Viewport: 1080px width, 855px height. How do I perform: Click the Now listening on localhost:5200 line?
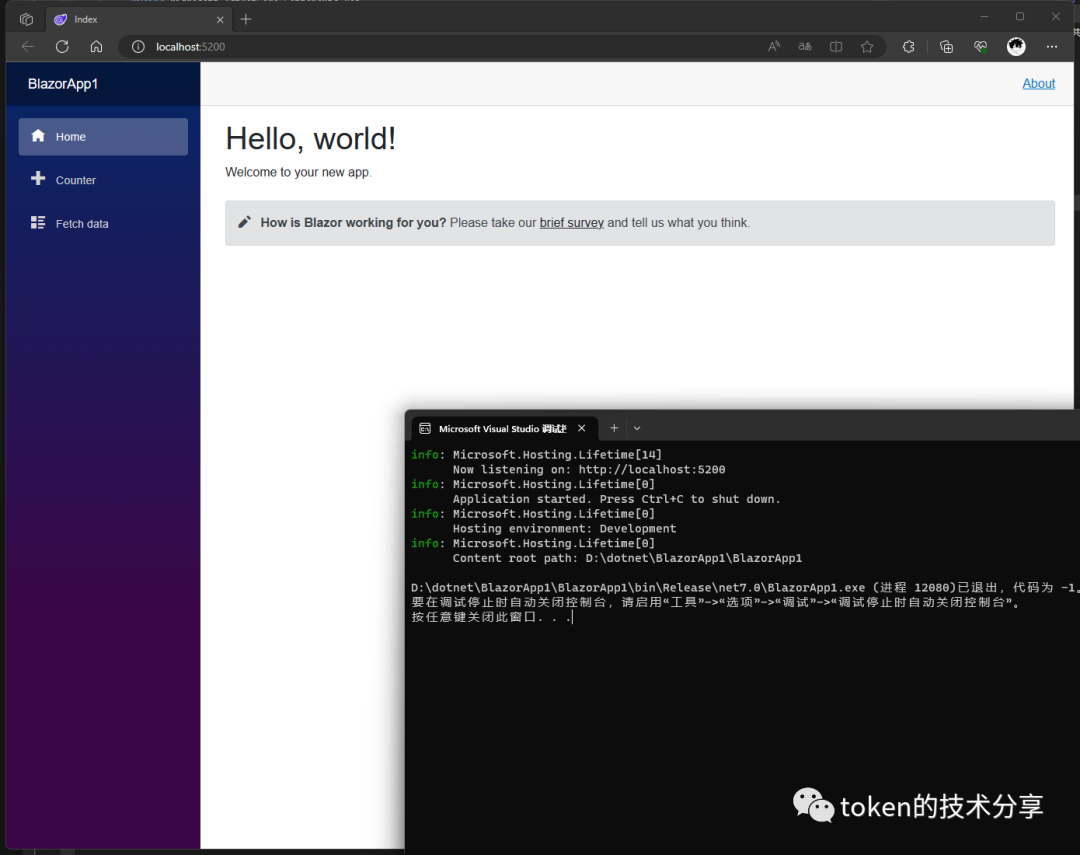(589, 470)
